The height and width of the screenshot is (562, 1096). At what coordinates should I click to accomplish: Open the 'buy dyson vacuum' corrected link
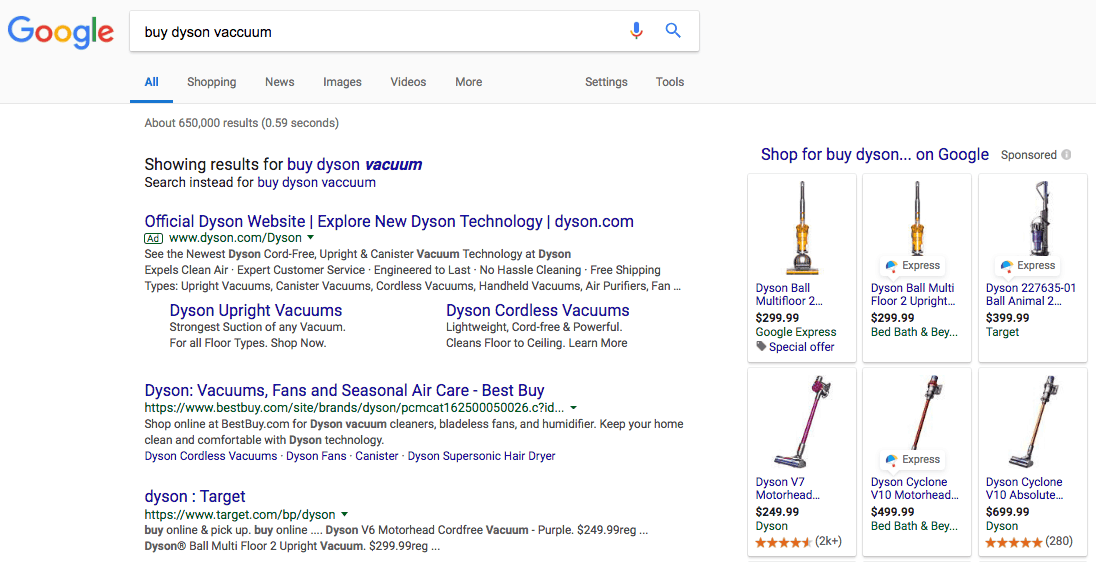coord(354,165)
